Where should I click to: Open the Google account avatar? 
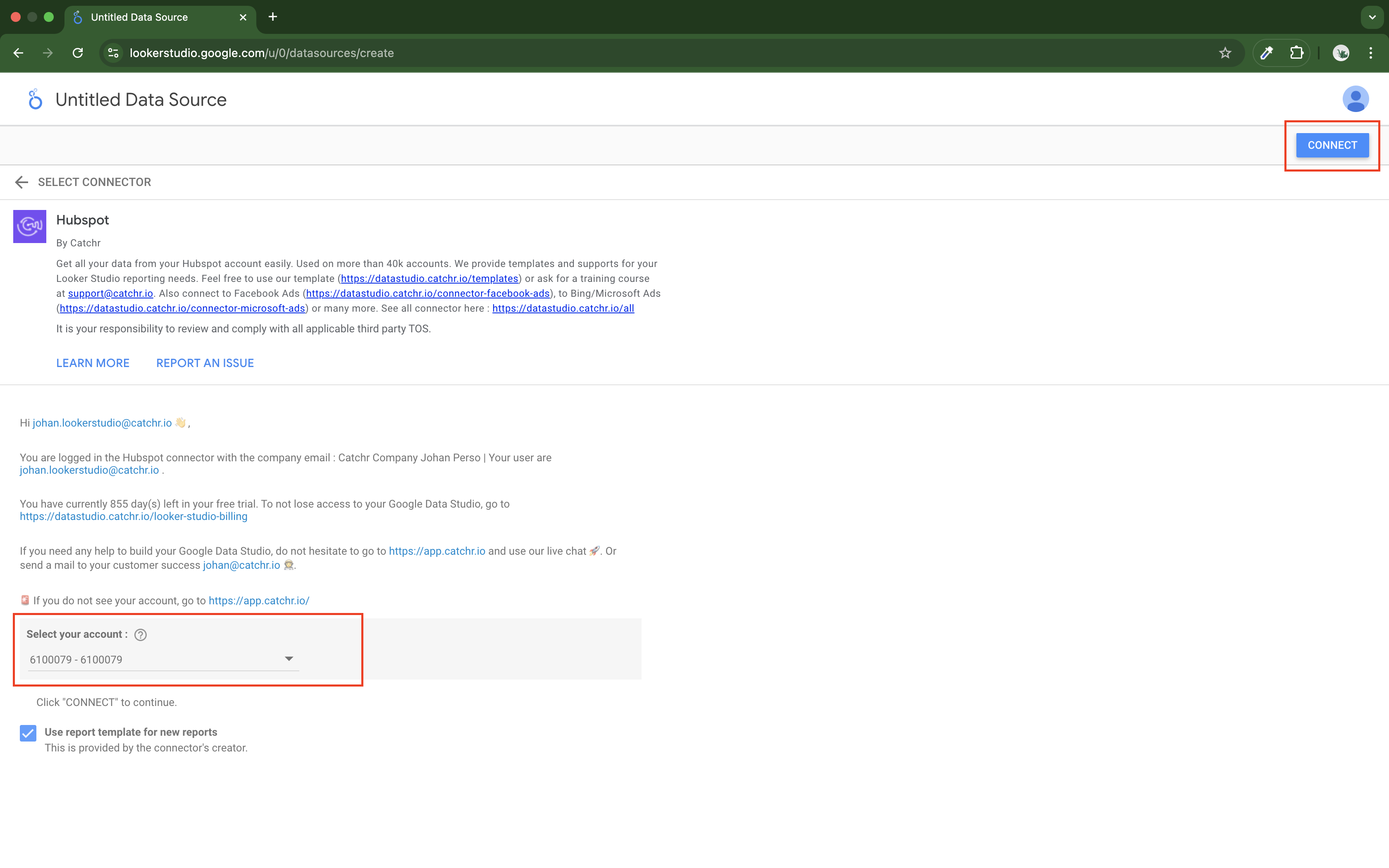click(1355, 99)
